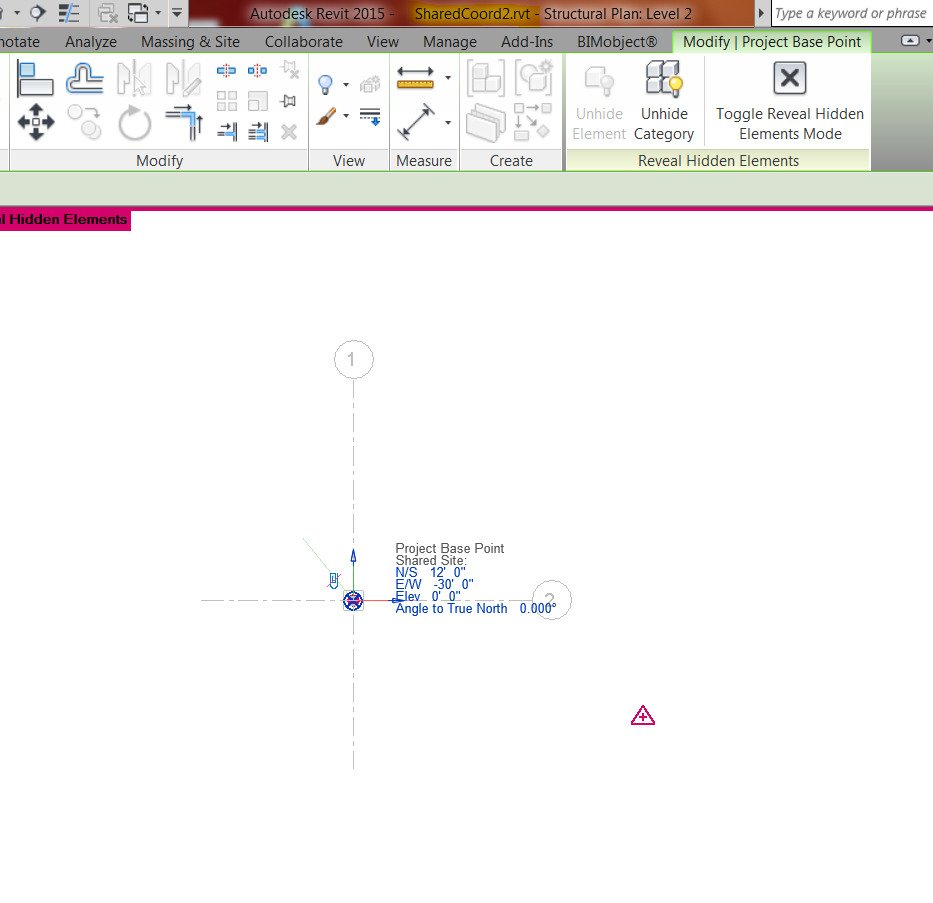Select the Offset tool

84,79
